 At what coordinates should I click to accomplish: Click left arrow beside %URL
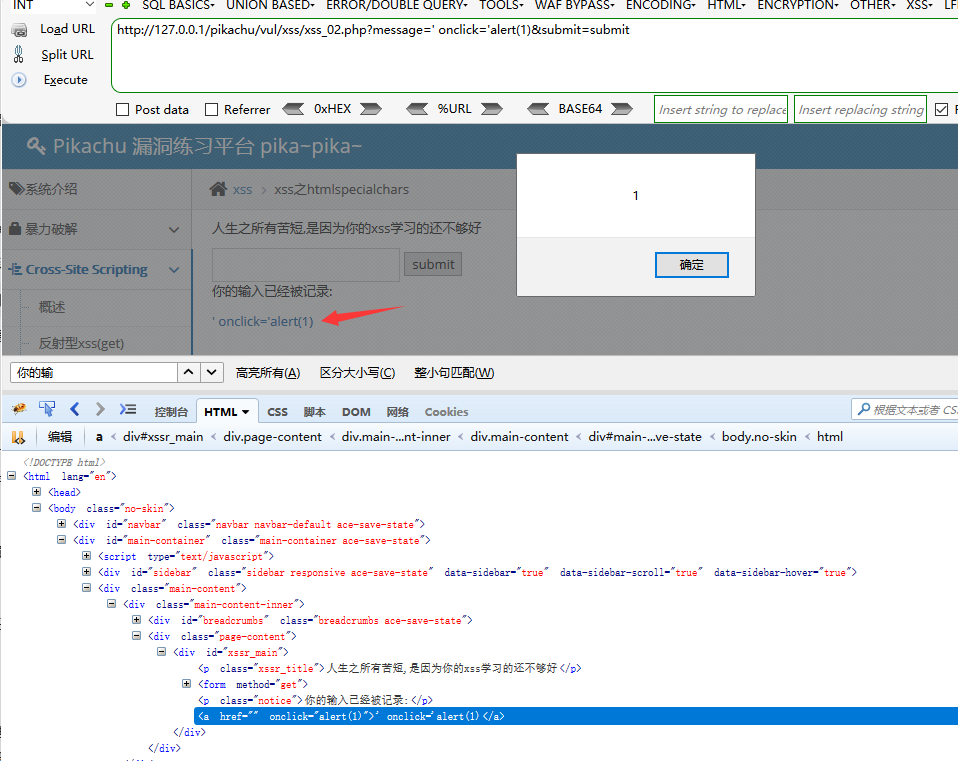(417, 109)
